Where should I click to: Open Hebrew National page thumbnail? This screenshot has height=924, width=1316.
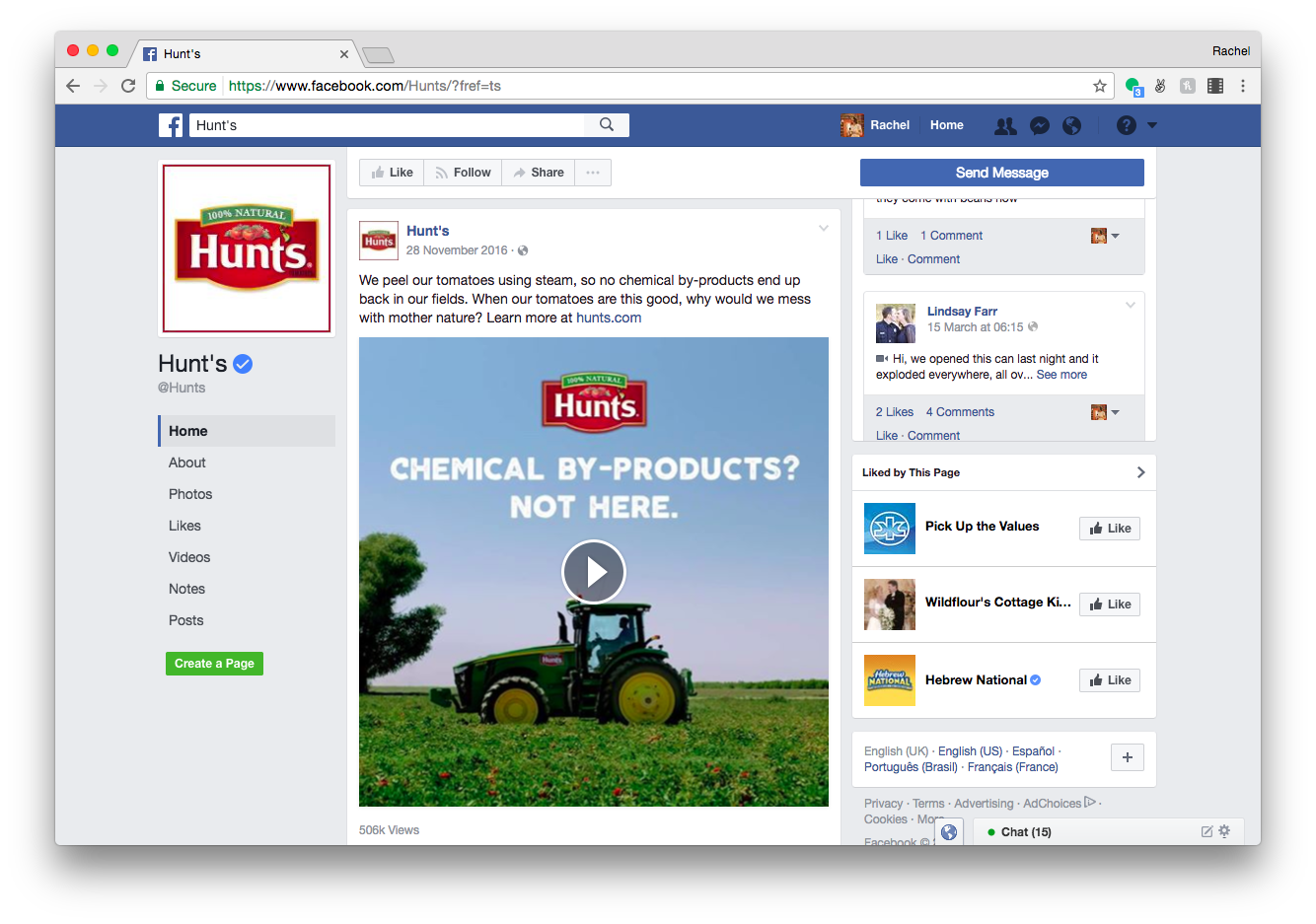tap(890, 680)
